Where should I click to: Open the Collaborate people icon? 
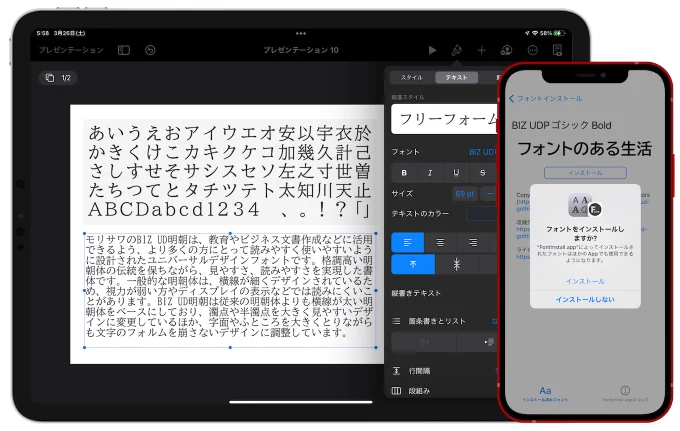507,50
